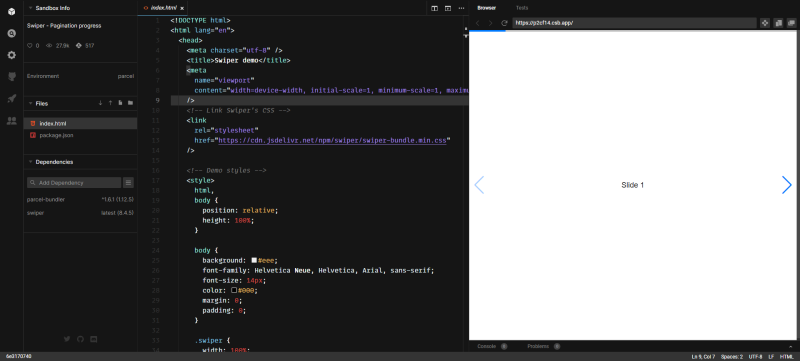Create a new folder via Files header icon
The image size is (800, 361).
(x=131, y=103)
